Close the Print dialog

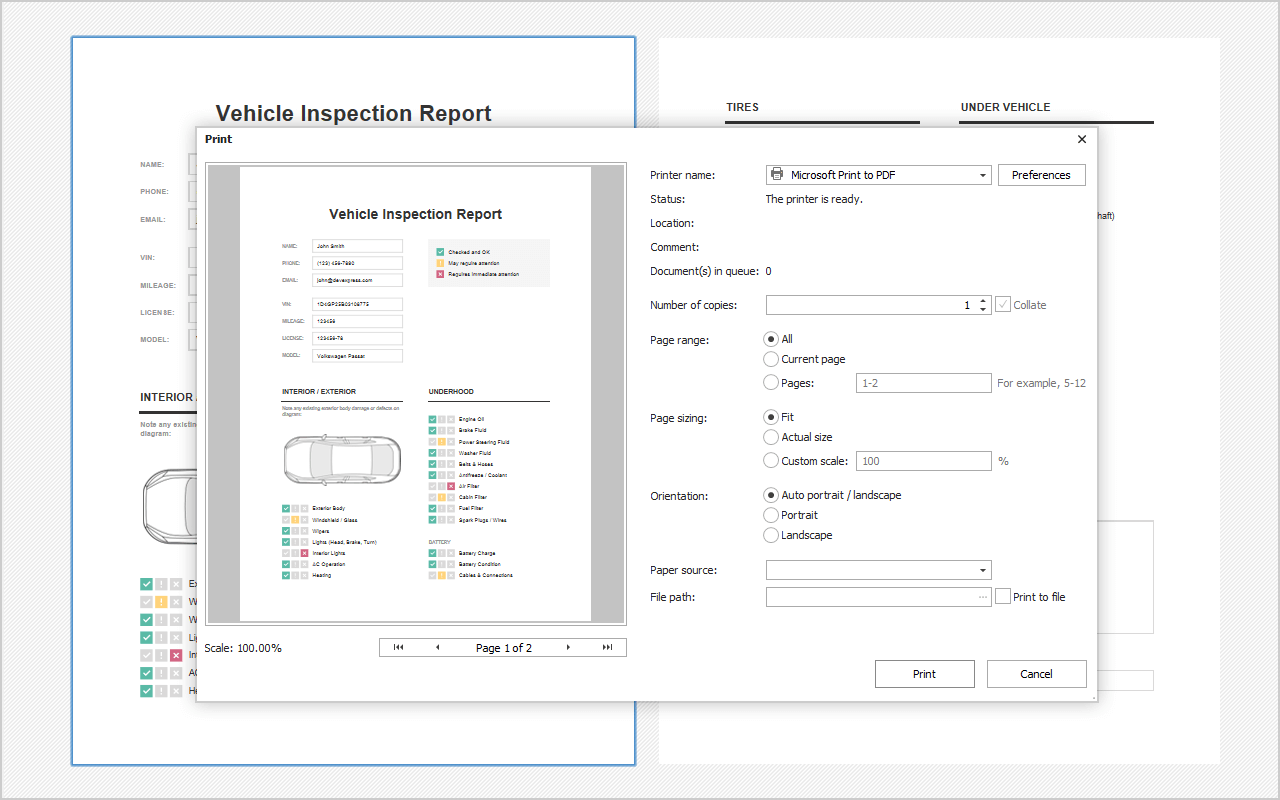(1081, 140)
